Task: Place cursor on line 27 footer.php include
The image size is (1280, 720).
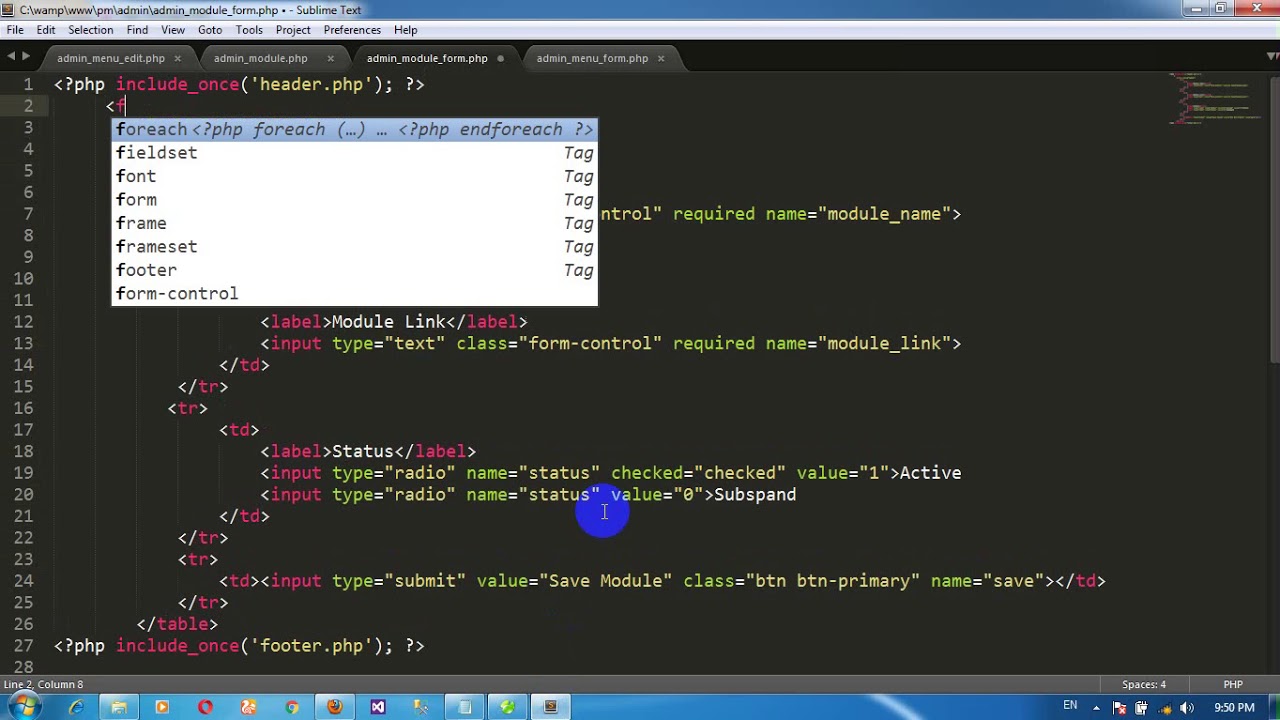Action: coord(239,646)
